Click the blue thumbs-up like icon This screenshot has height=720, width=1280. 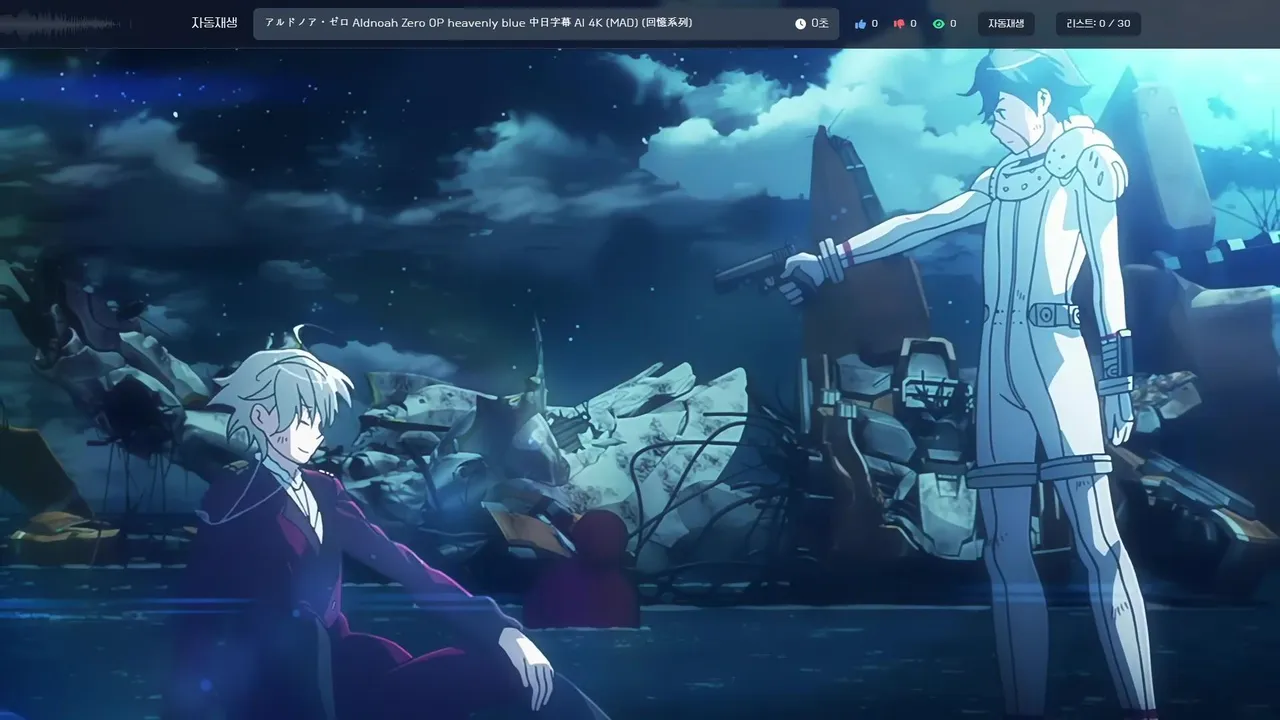coord(860,24)
